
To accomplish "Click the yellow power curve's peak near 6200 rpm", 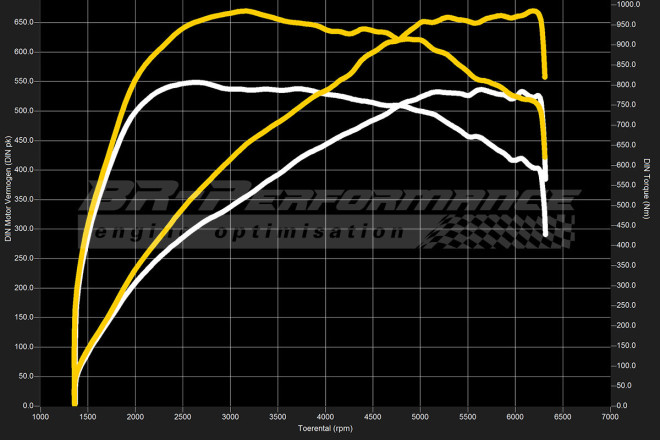I will pyautogui.click(x=533, y=12).
